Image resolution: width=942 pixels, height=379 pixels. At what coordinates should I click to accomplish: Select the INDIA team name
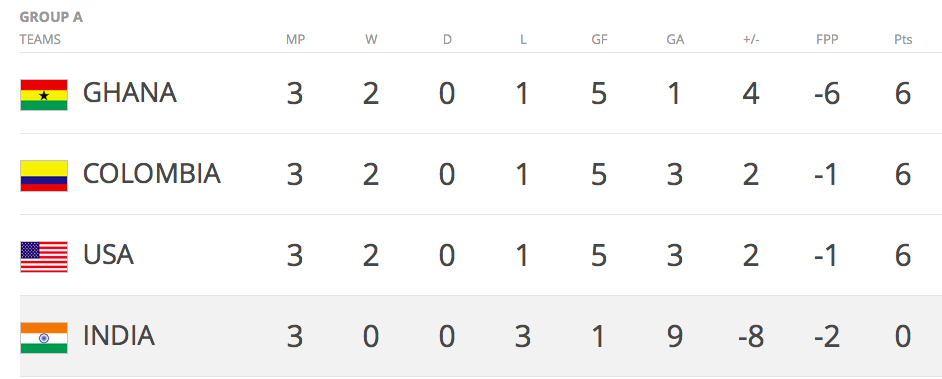(x=119, y=336)
